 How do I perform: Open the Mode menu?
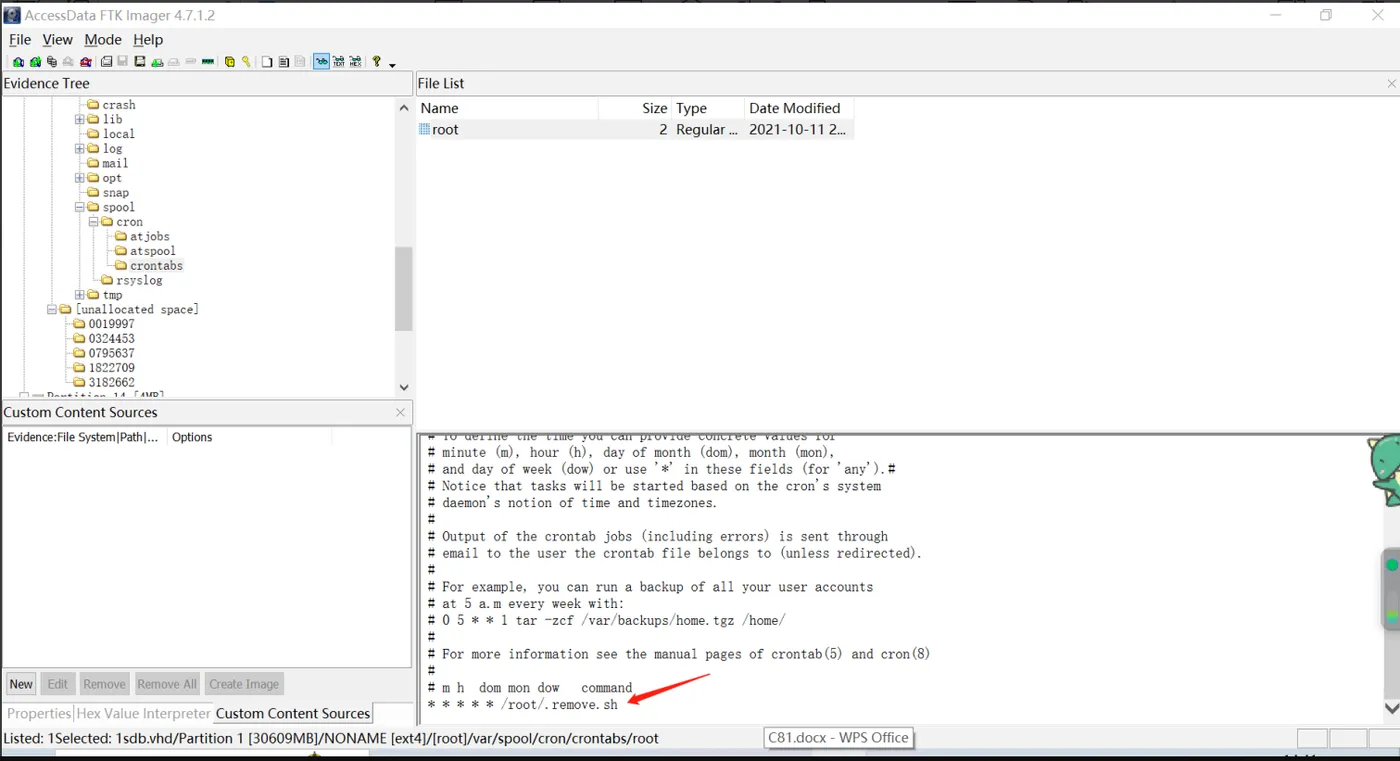(x=103, y=40)
